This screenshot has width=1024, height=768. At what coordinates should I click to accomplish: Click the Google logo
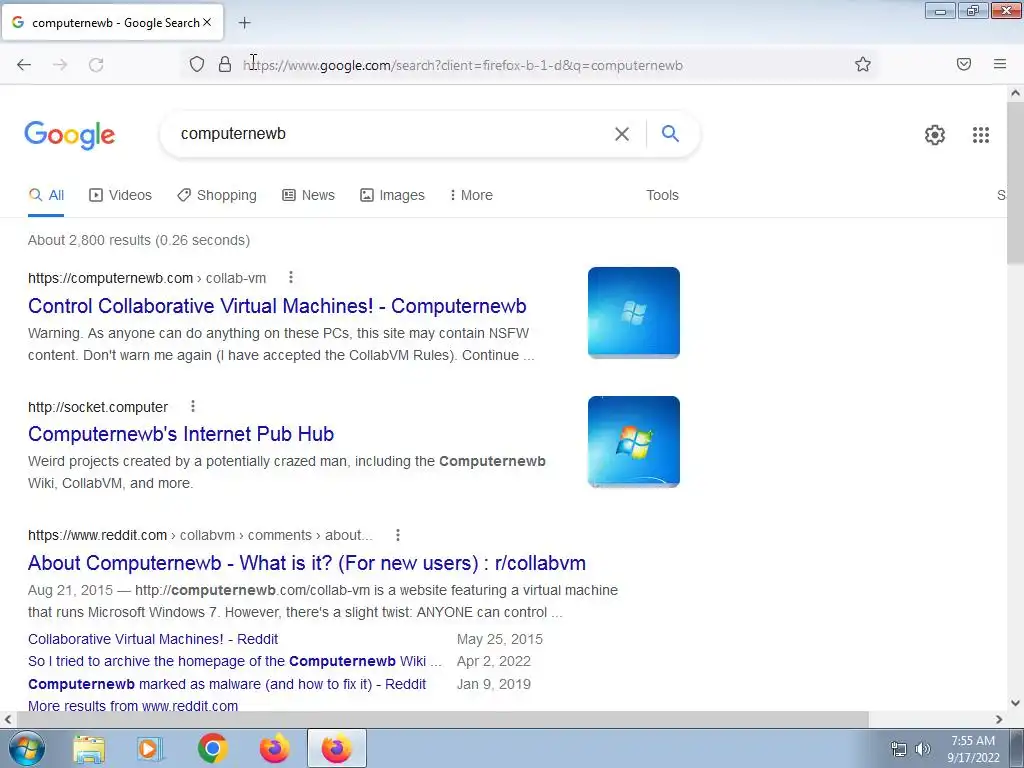click(70, 135)
